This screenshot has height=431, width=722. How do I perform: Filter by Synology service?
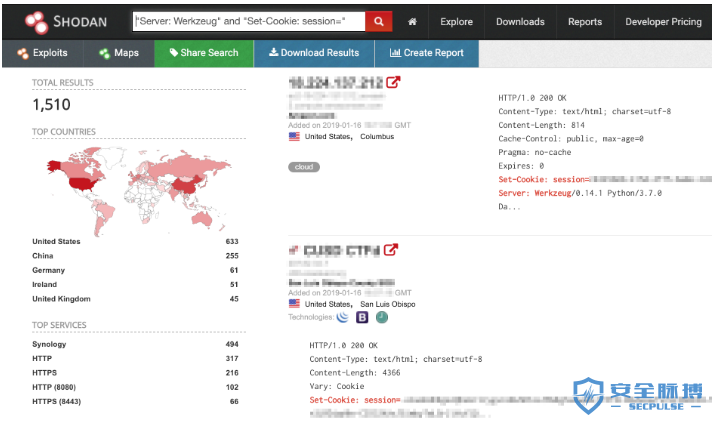pyautogui.click(x=49, y=344)
